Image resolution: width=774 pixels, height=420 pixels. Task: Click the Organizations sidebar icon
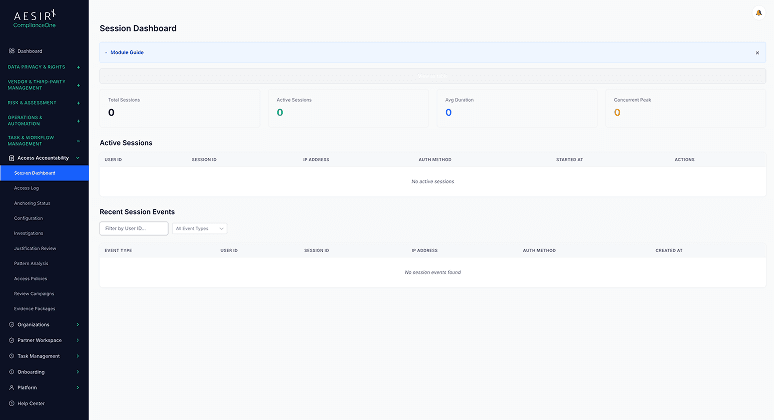pos(12,325)
